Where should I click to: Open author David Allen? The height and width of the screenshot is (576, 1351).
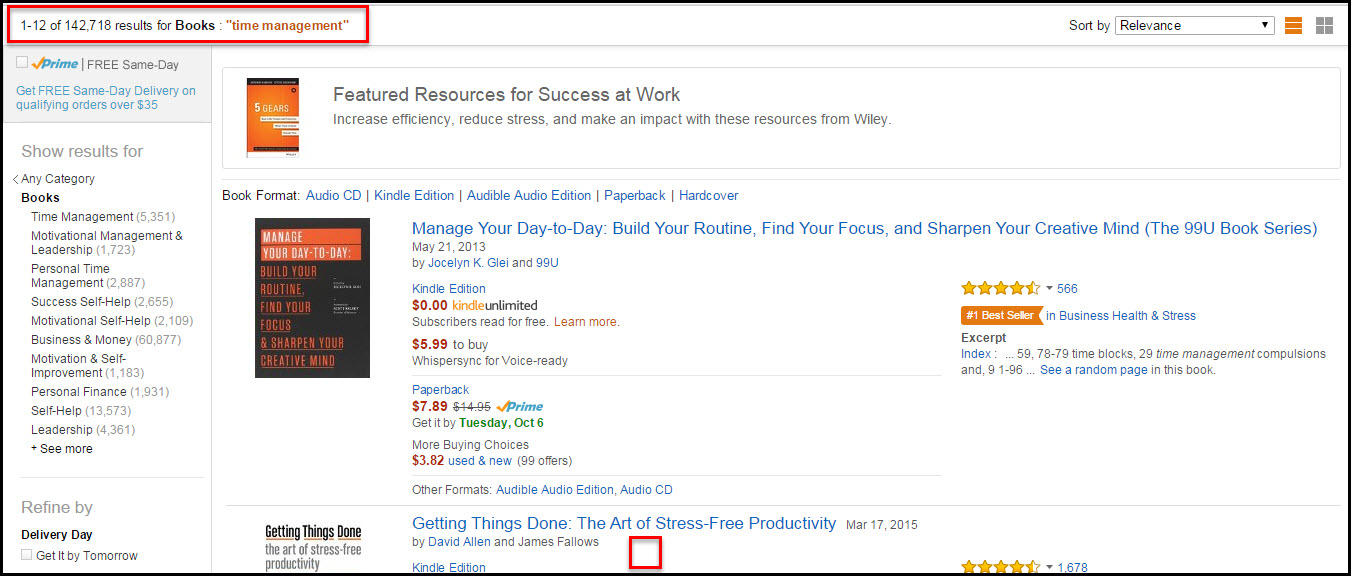pyautogui.click(x=459, y=542)
